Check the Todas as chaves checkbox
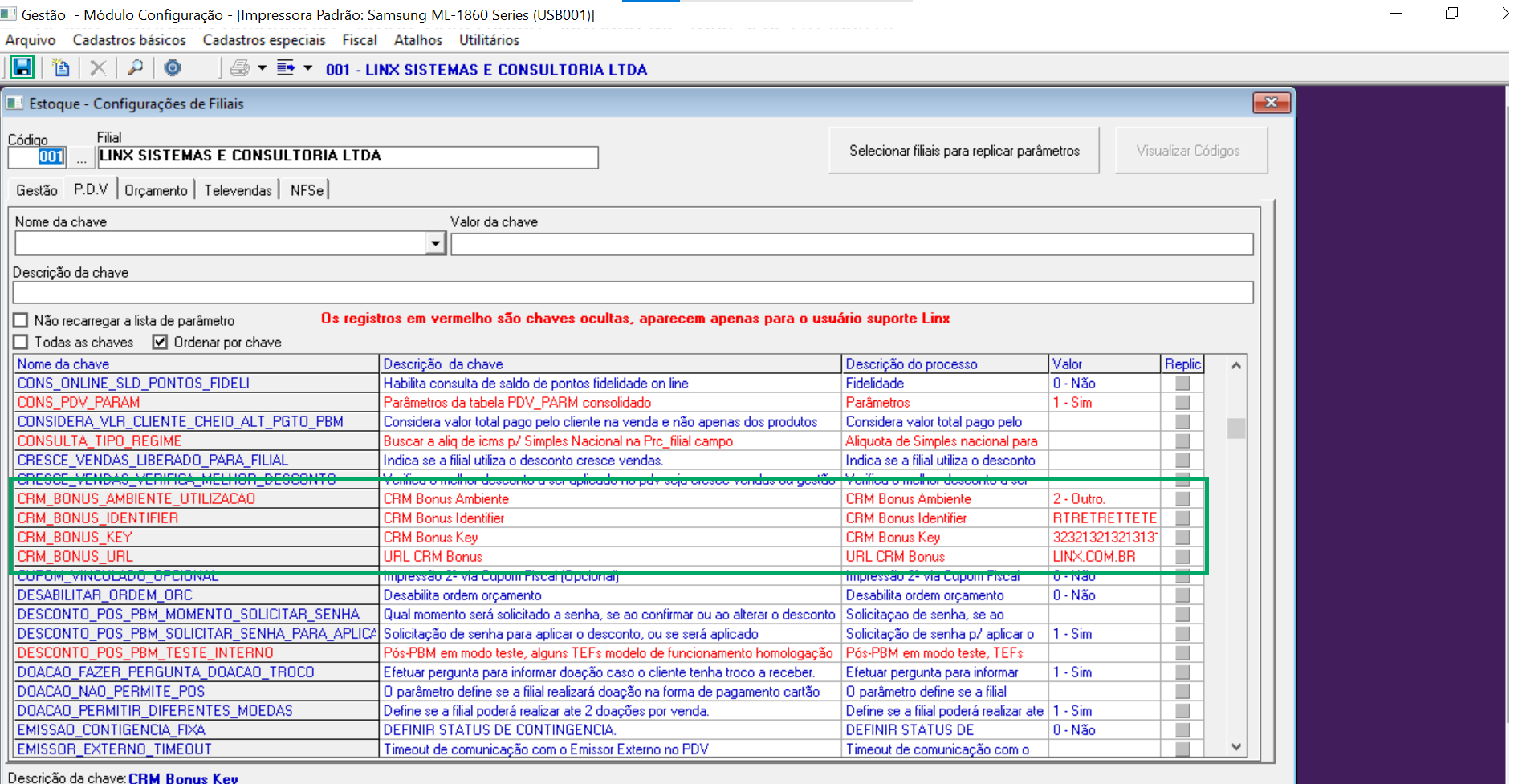Viewport: 1514px width, 784px height. coord(21,342)
